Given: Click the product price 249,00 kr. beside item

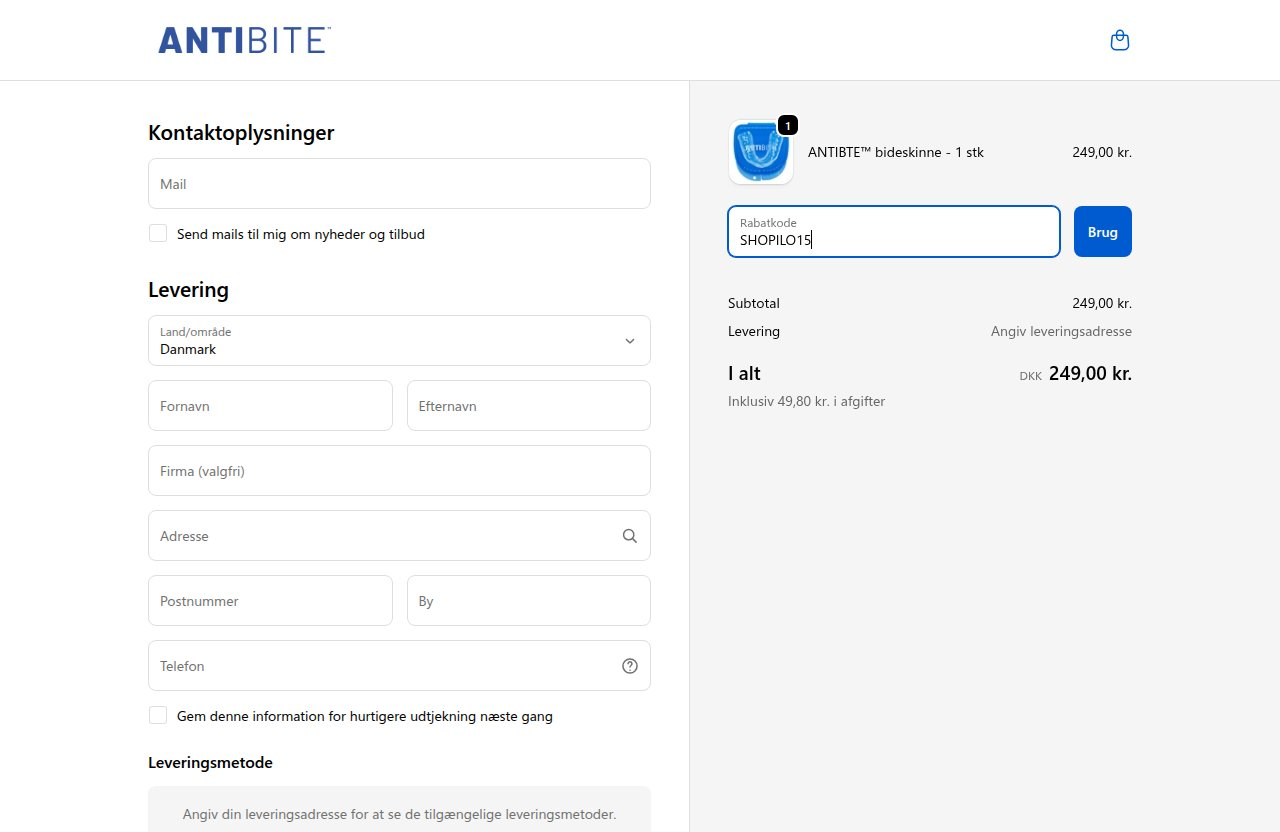Looking at the screenshot, I should tap(1102, 153).
